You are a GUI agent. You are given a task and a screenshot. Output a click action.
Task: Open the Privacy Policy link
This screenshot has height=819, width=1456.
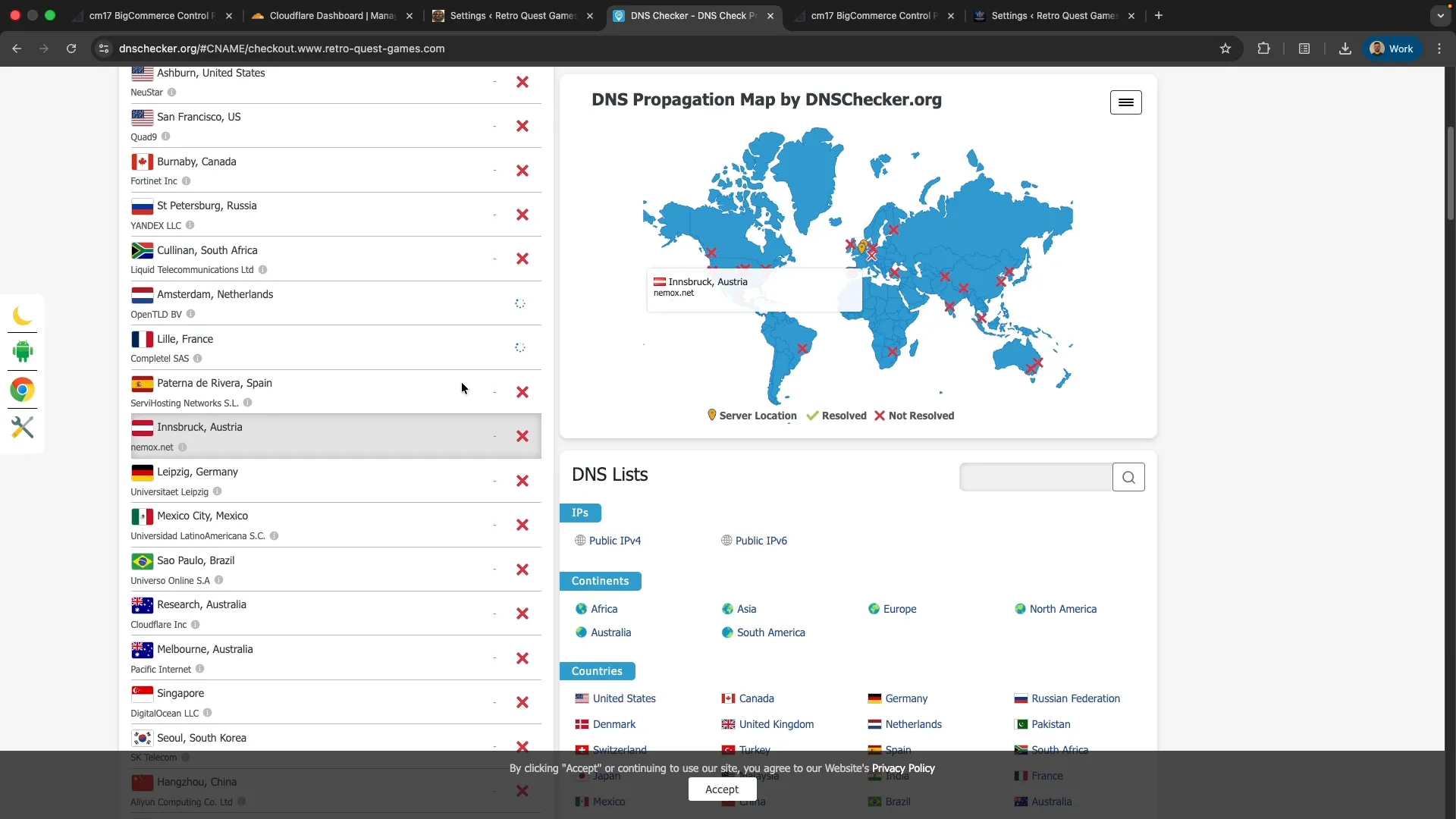903,768
